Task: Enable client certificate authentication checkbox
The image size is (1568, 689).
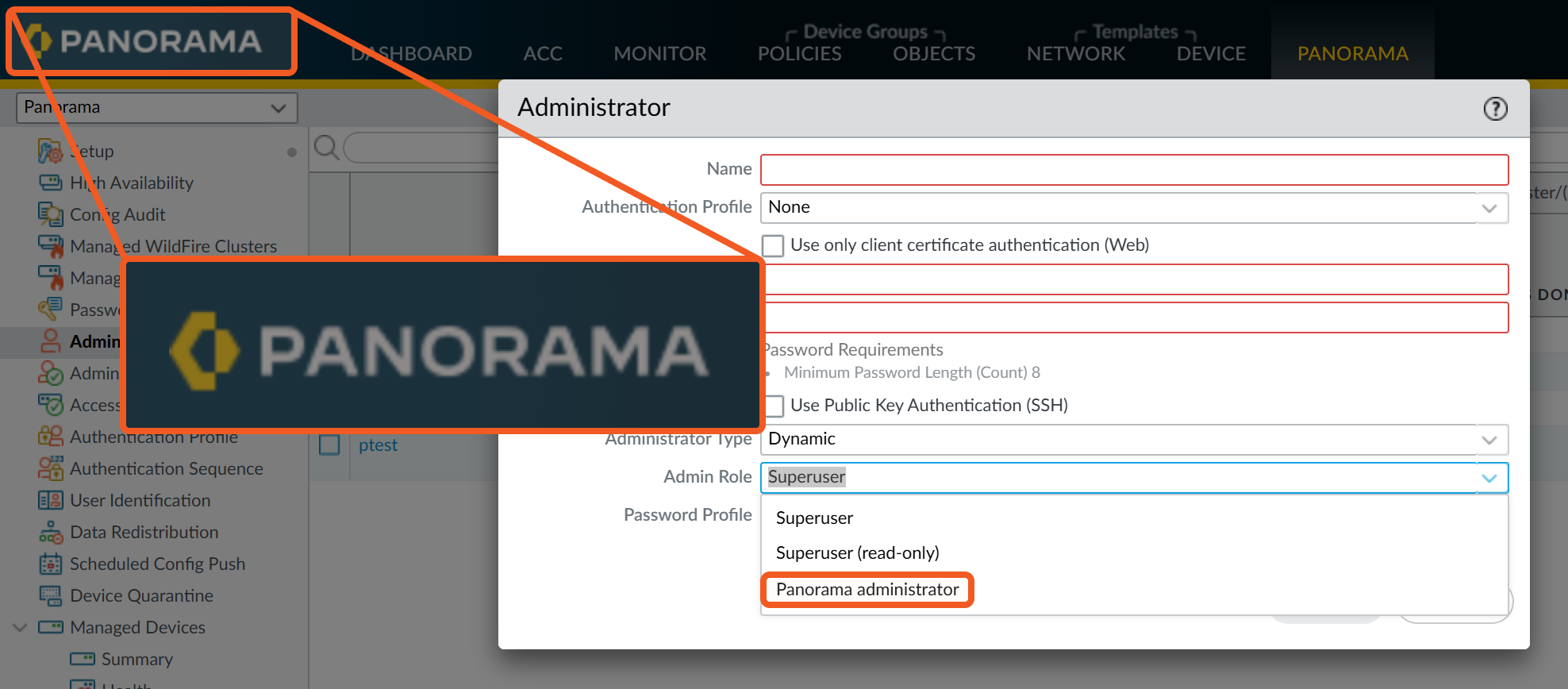Action: (x=773, y=245)
